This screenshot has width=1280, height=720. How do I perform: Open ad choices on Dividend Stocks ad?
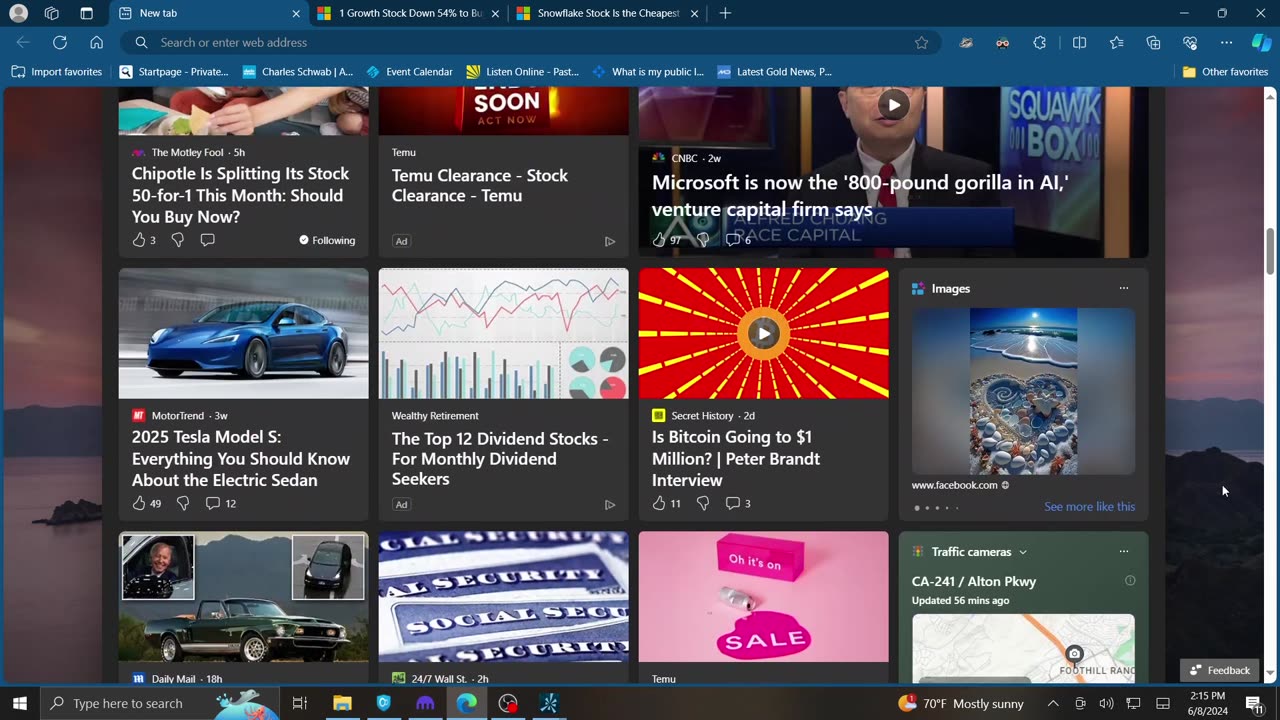(609, 505)
